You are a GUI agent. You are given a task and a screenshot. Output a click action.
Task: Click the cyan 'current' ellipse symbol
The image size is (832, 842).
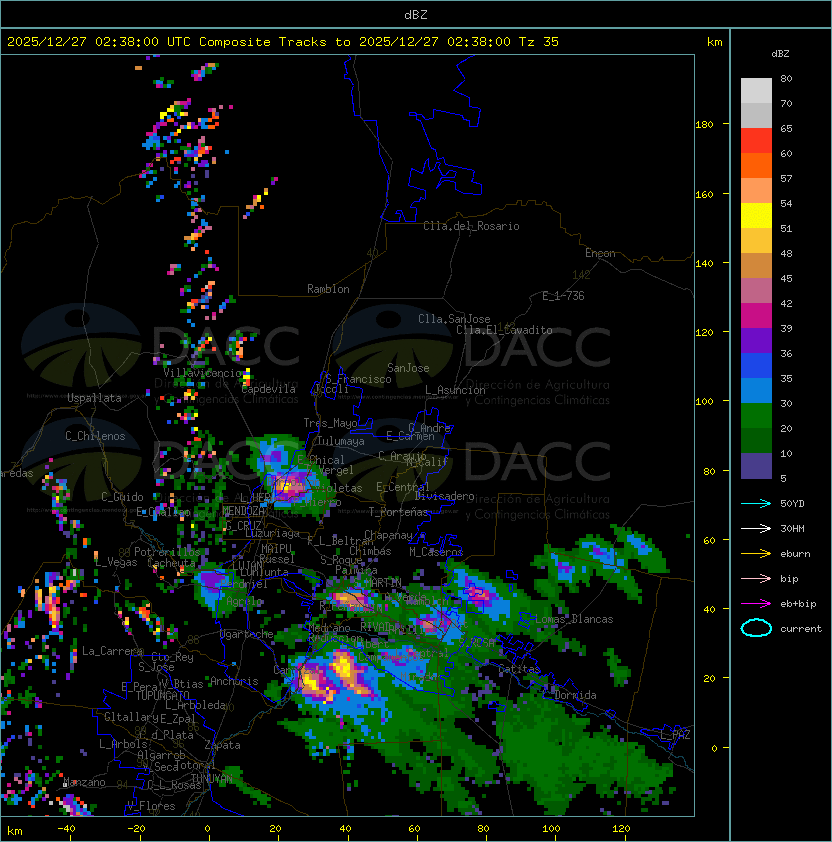[756, 628]
